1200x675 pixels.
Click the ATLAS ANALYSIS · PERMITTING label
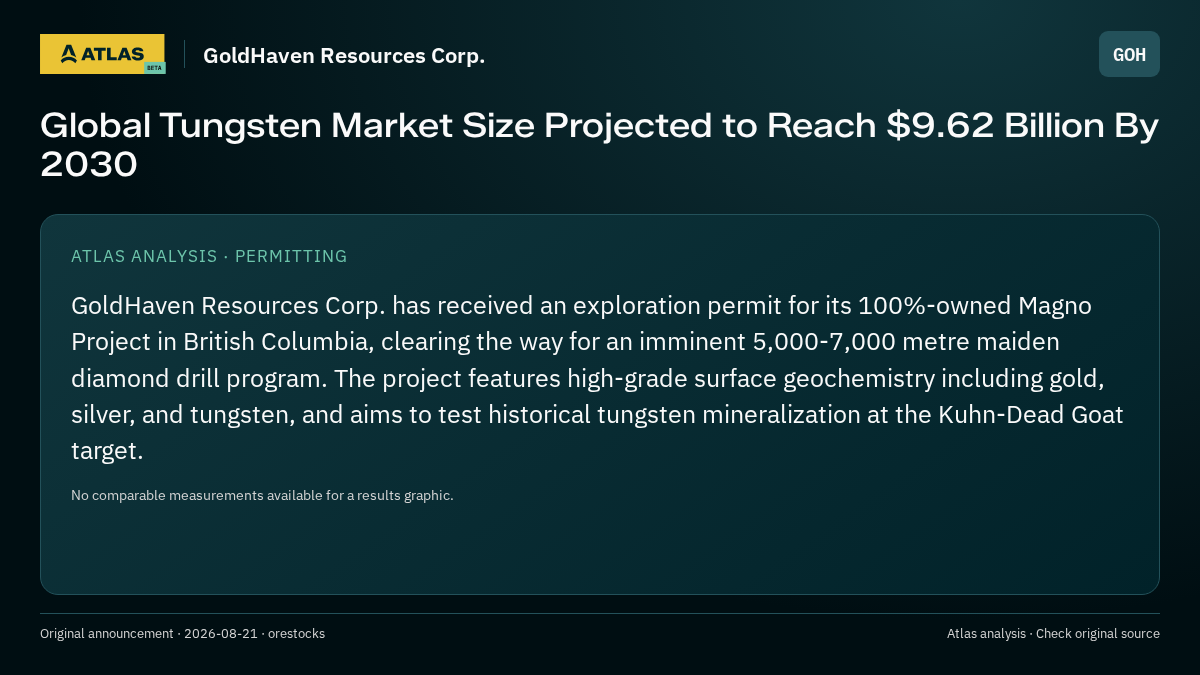pyautogui.click(x=209, y=256)
